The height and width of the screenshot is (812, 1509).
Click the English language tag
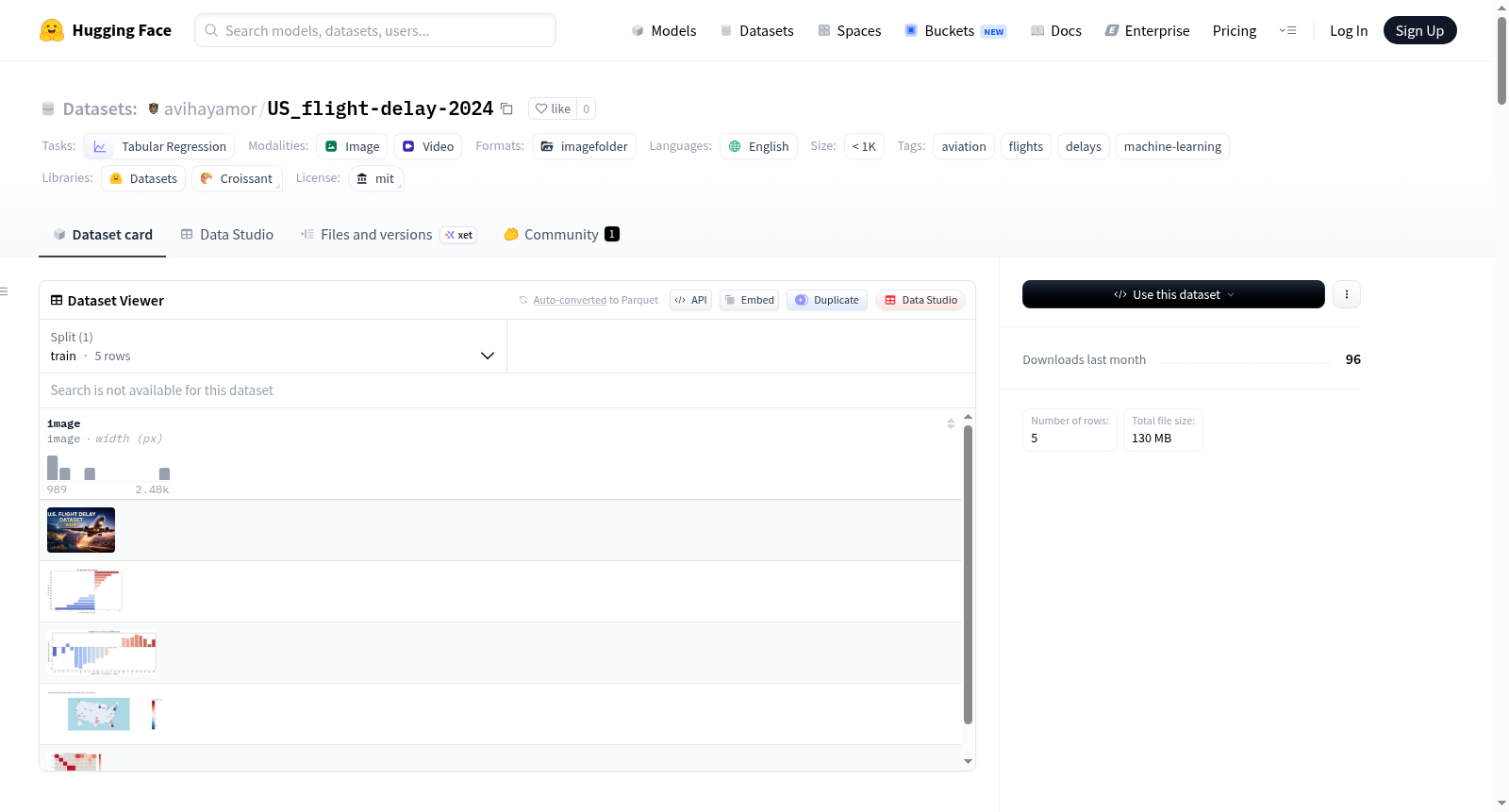(x=758, y=146)
